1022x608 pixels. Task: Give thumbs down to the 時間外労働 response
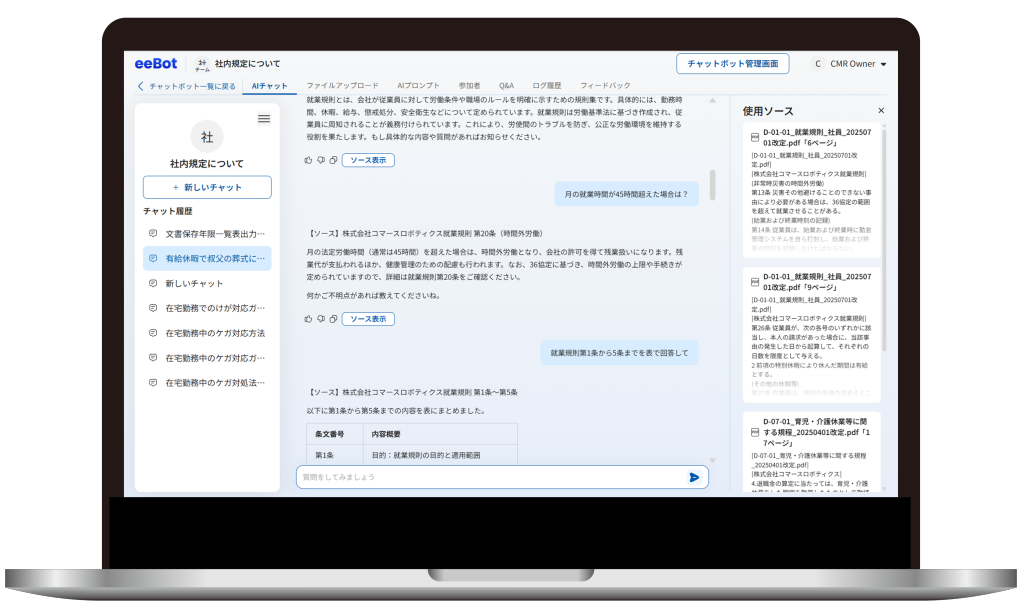coord(319,318)
